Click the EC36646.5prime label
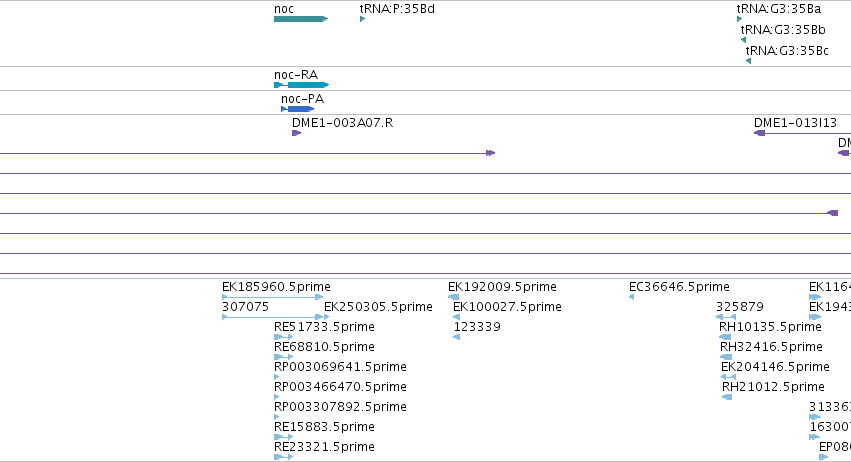 pyautogui.click(x=679, y=287)
